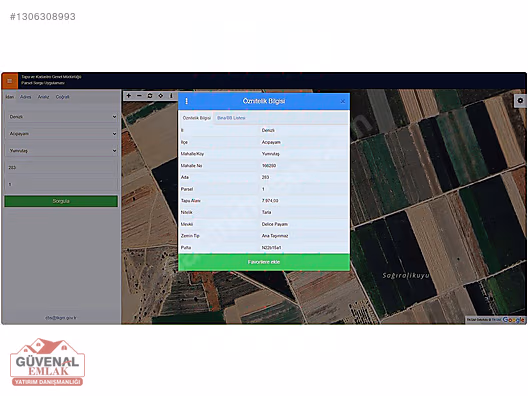Screen dimensions: 528x396
Task: Click the Mahalle No value in dialog
Action: (x=269, y=166)
